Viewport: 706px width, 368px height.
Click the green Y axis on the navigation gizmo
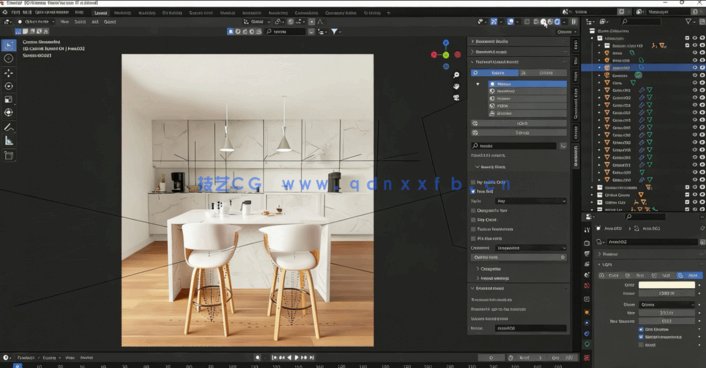tap(446, 55)
